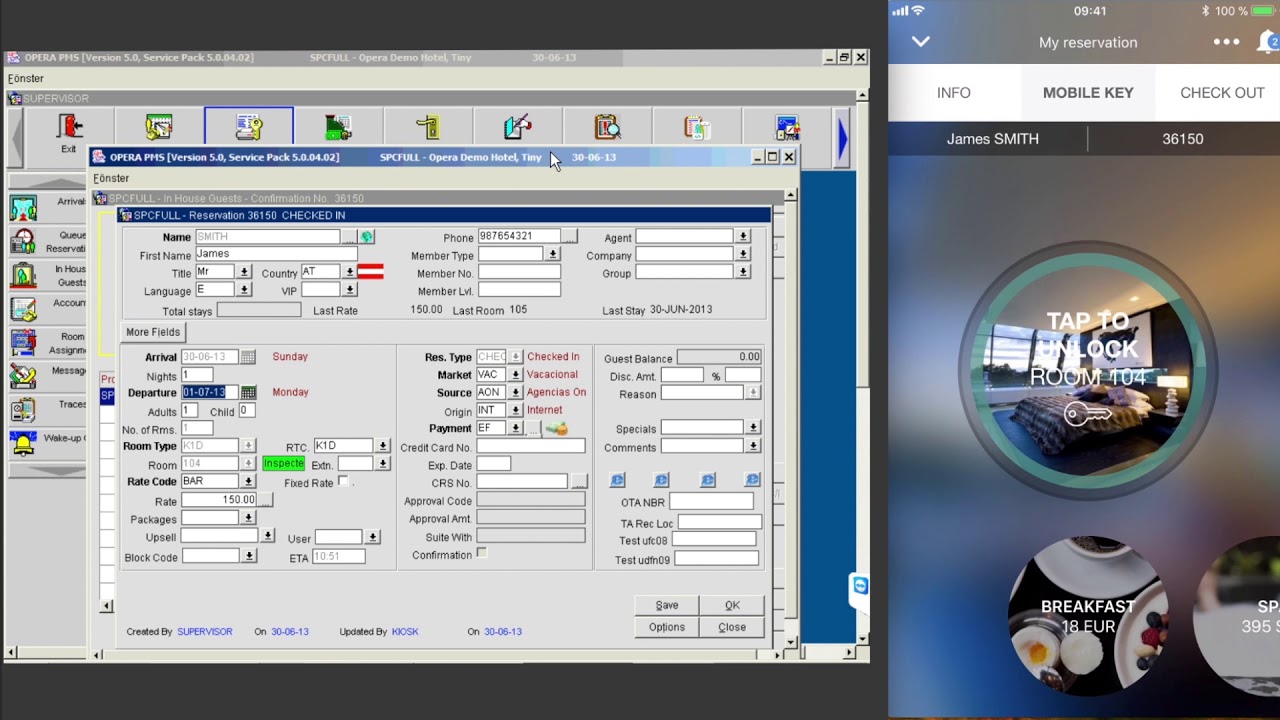The image size is (1280, 720).
Task: Toggle the Fixed Rate checkbox
Action: (343, 482)
